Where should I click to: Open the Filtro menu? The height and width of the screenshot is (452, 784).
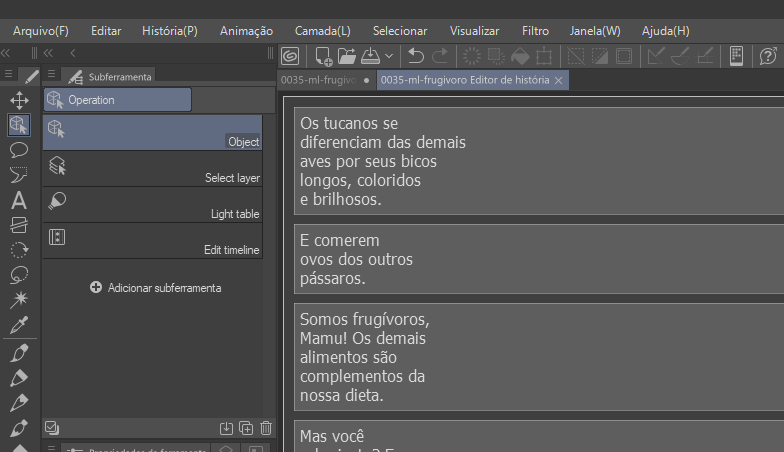[535, 31]
